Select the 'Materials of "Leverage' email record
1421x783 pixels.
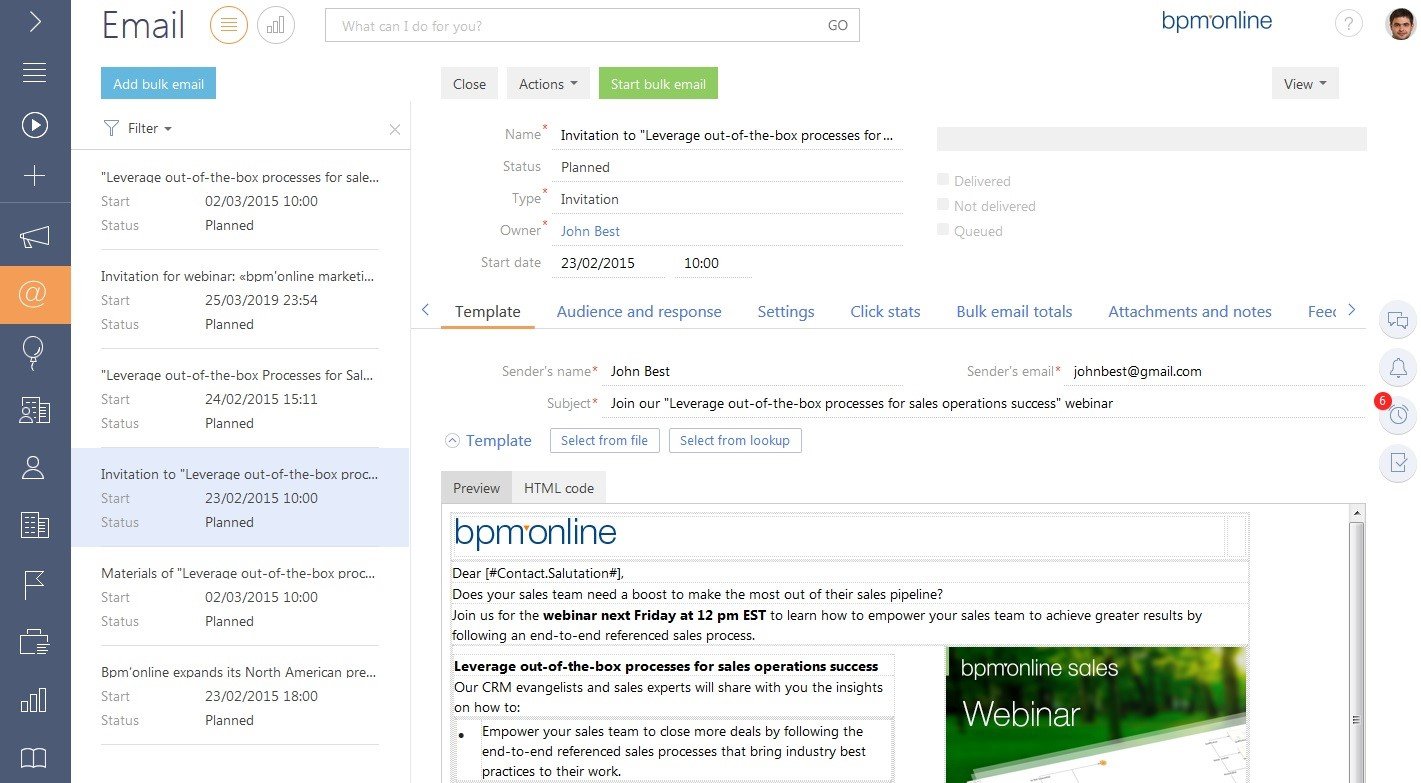[x=240, y=597]
